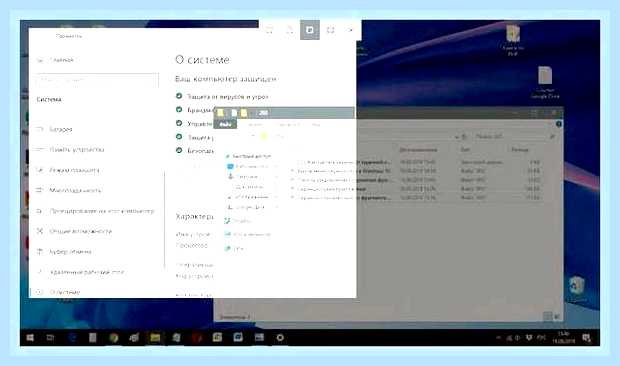Viewport: 620px width, 366px height.
Task: Select О системе in Settings sidebar
Action: click(65, 292)
